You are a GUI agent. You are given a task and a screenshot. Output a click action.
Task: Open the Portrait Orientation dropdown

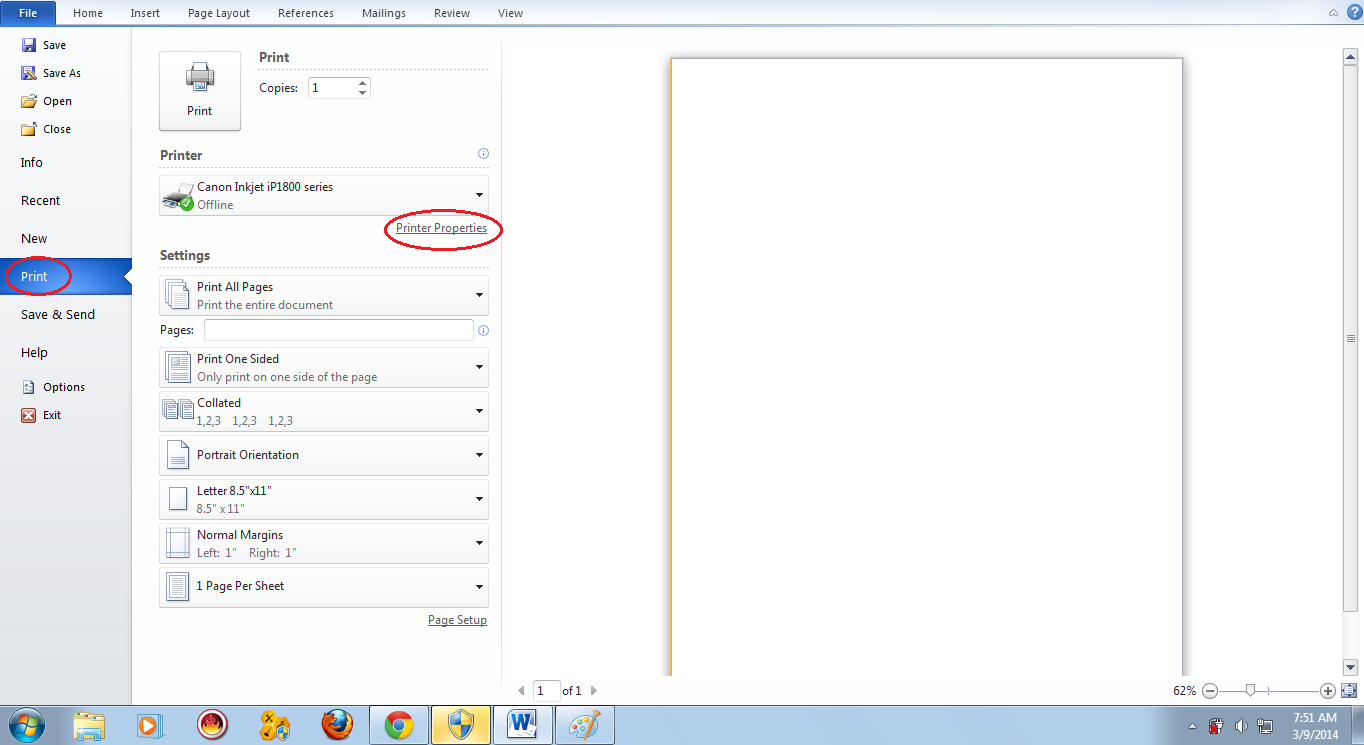click(x=479, y=455)
